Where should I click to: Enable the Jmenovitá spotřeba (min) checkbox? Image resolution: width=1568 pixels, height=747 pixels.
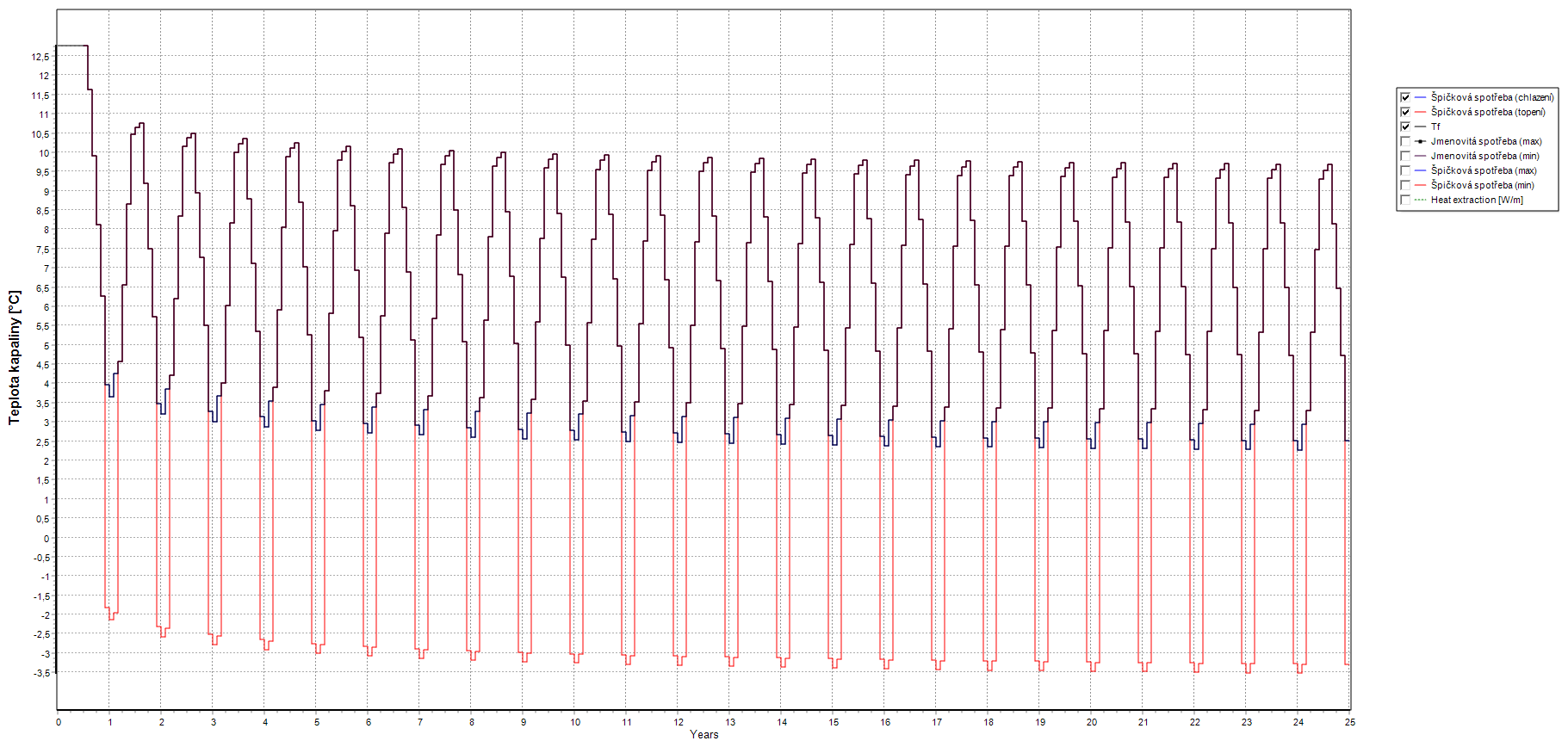(1405, 156)
